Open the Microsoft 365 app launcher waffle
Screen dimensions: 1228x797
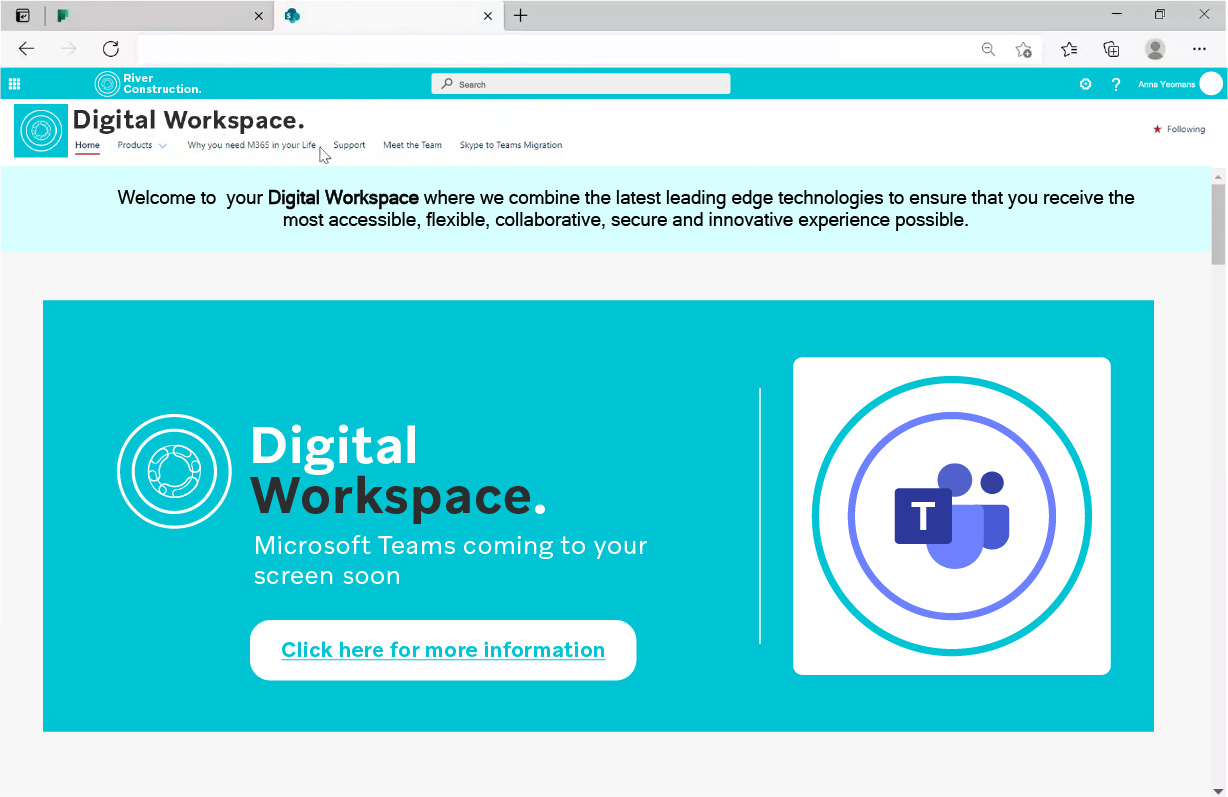[x=14, y=84]
